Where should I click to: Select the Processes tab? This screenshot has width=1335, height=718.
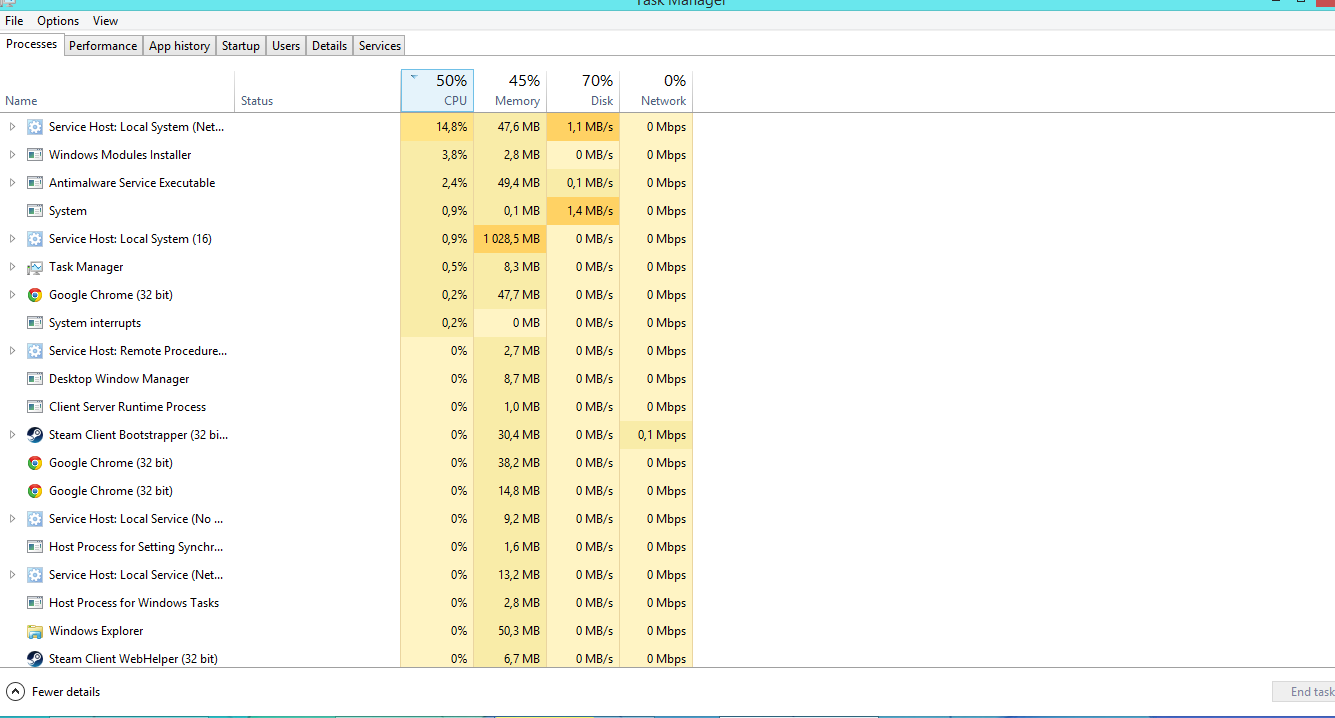point(32,44)
